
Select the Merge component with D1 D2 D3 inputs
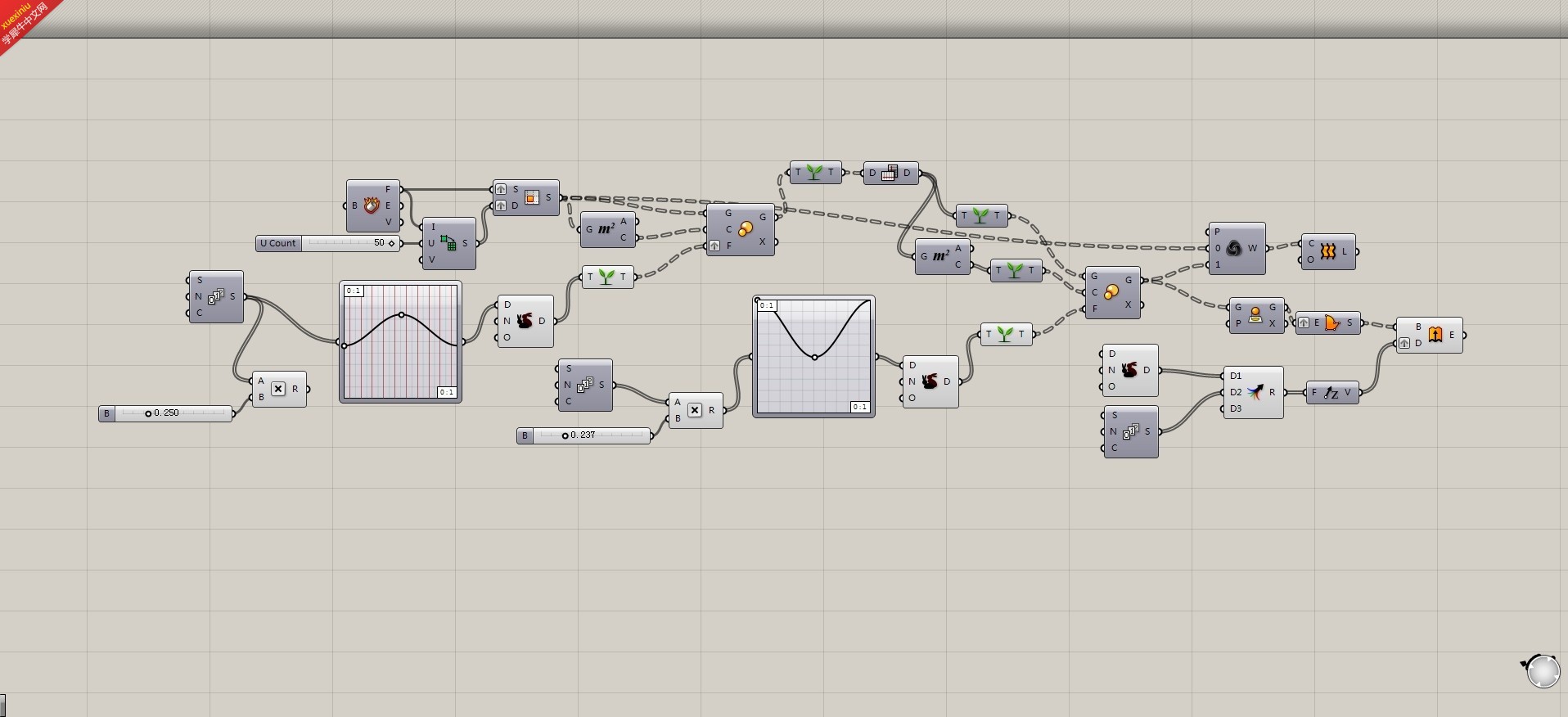1254,392
